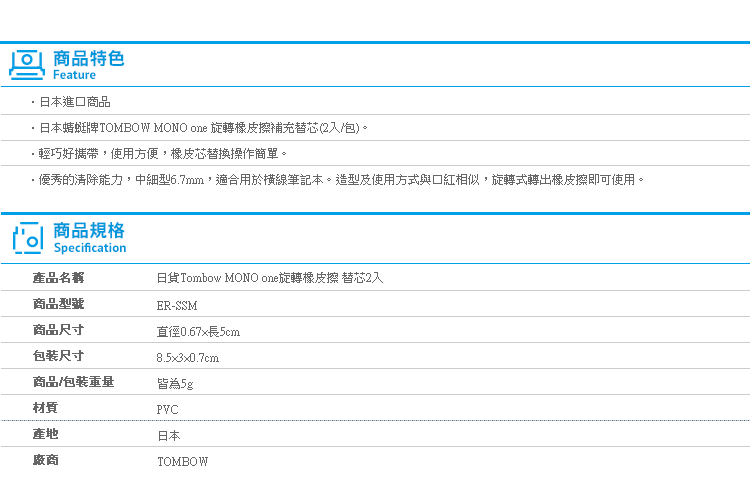Click the size value 直徑0.67x長5cm
750x502 pixels.
[x=199, y=331]
